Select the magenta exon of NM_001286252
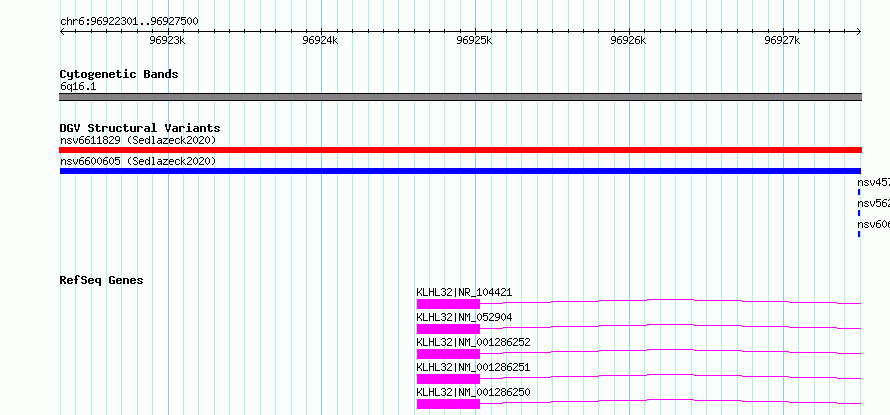The image size is (890, 415). tap(448, 354)
